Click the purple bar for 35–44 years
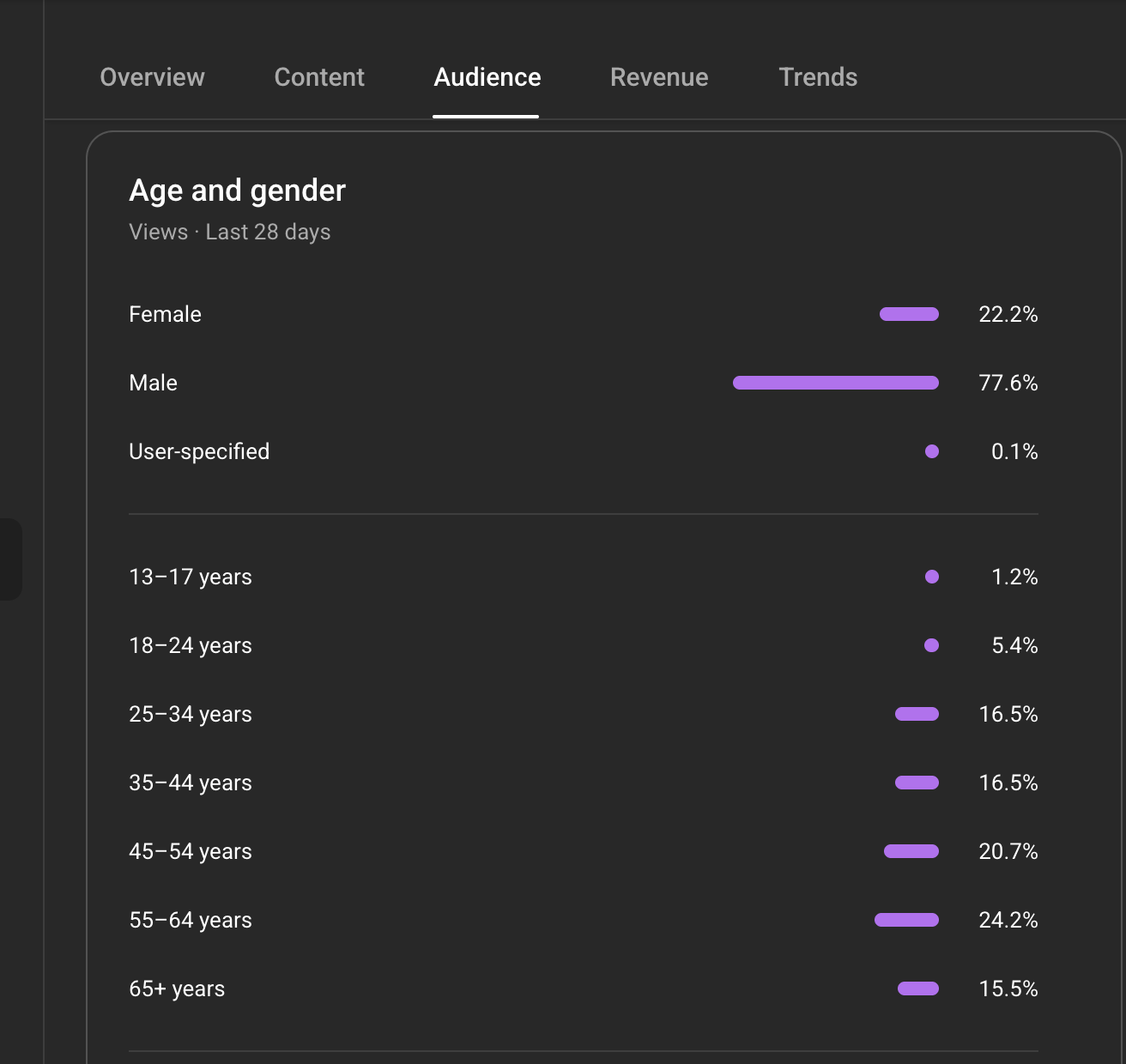 coord(917,783)
